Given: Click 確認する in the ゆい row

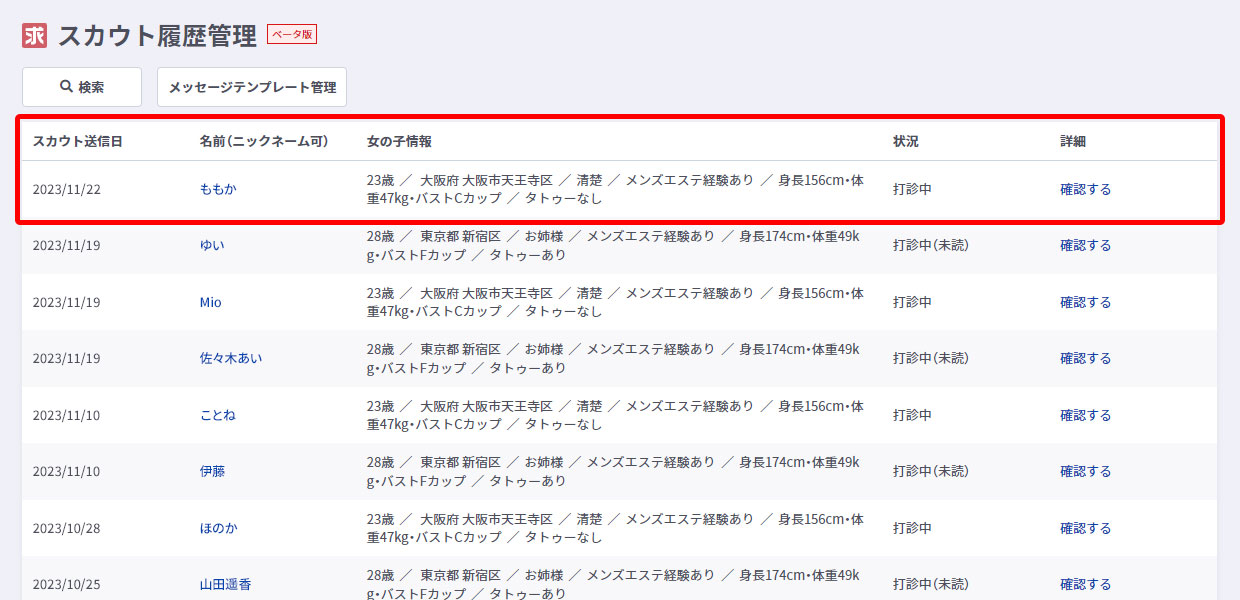Looking at the screenshot, I should click(x=1085, y=245).
